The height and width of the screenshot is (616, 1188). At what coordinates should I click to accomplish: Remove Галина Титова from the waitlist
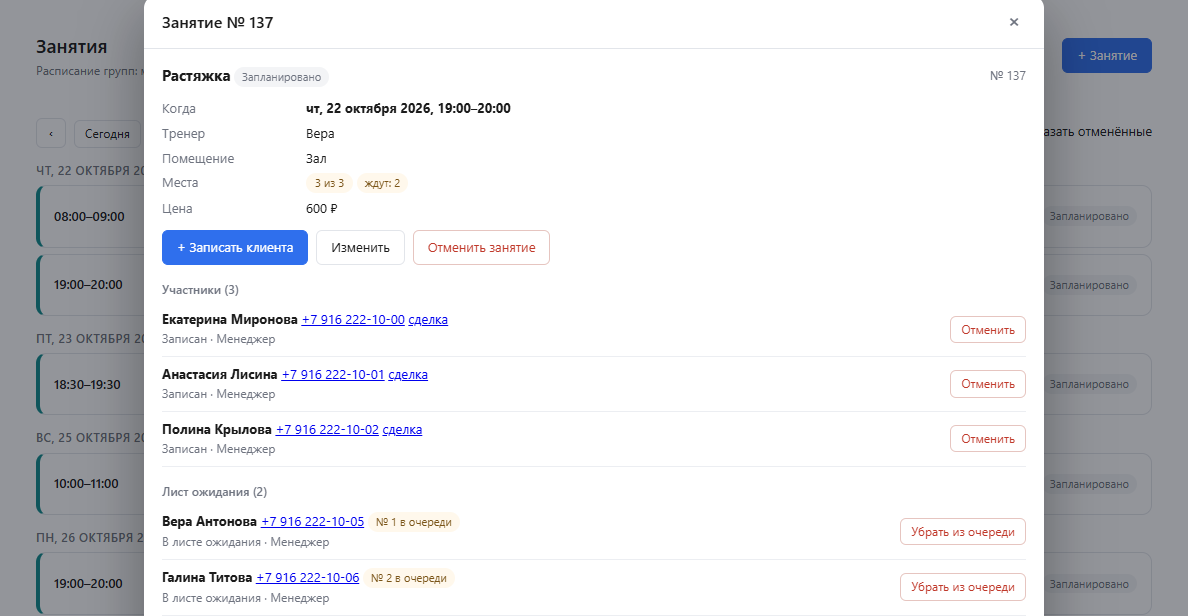(963, 587)
